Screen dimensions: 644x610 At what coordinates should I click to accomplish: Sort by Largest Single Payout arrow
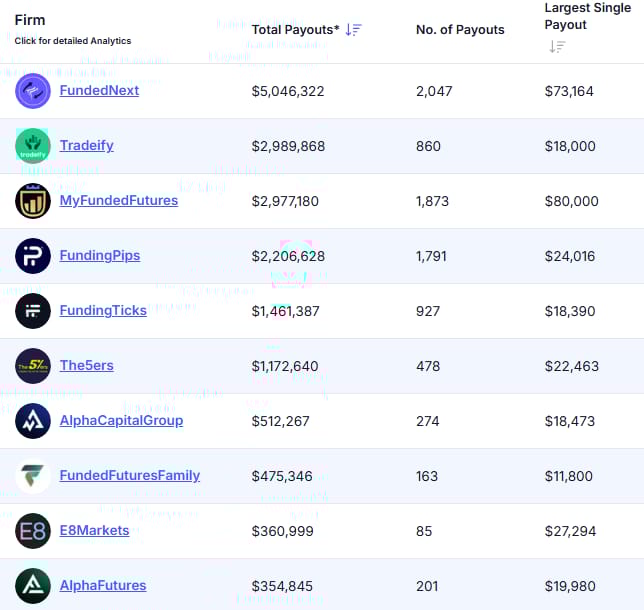pyautogui.click(x=557, y=46)
